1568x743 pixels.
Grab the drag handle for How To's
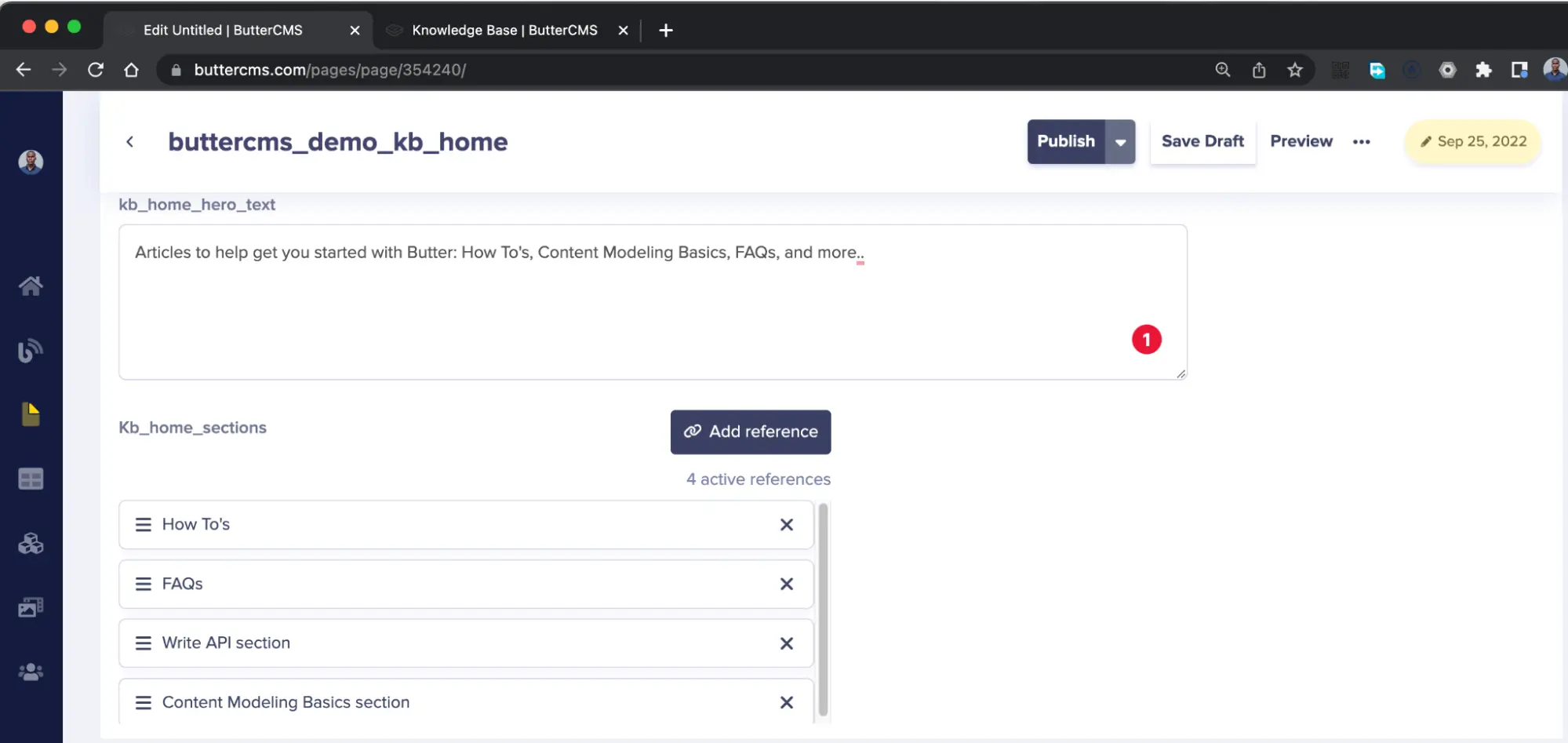coord(144,525)
